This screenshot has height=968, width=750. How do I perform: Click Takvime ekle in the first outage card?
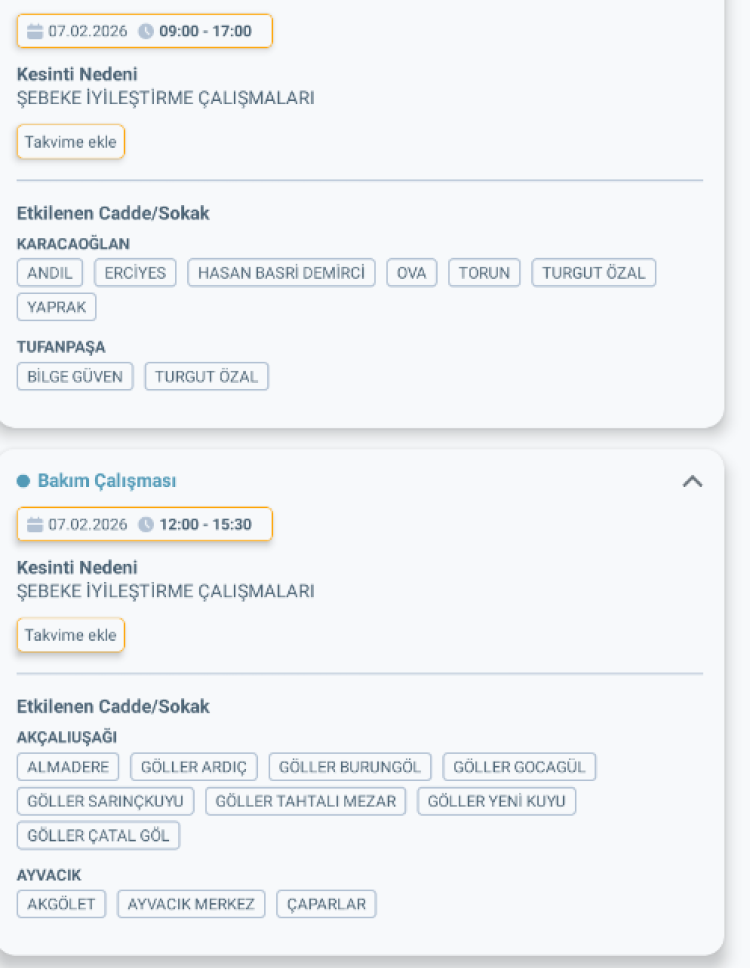70,142
